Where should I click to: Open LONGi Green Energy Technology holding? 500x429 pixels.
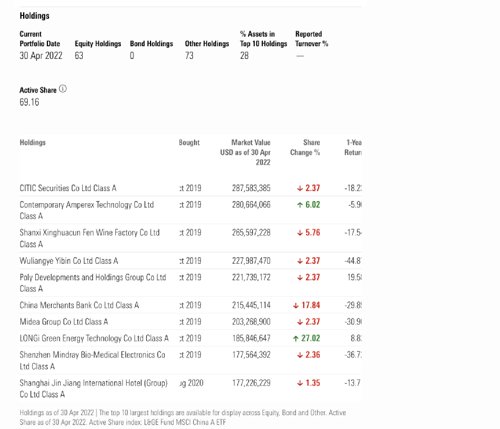click(x=94, y=338)
